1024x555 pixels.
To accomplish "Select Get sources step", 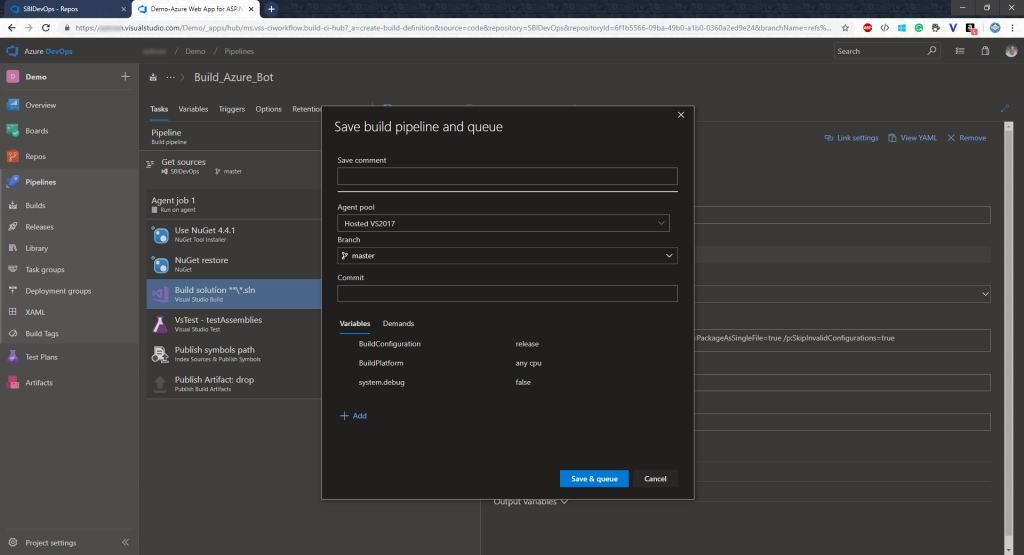I will pos(233,166).
